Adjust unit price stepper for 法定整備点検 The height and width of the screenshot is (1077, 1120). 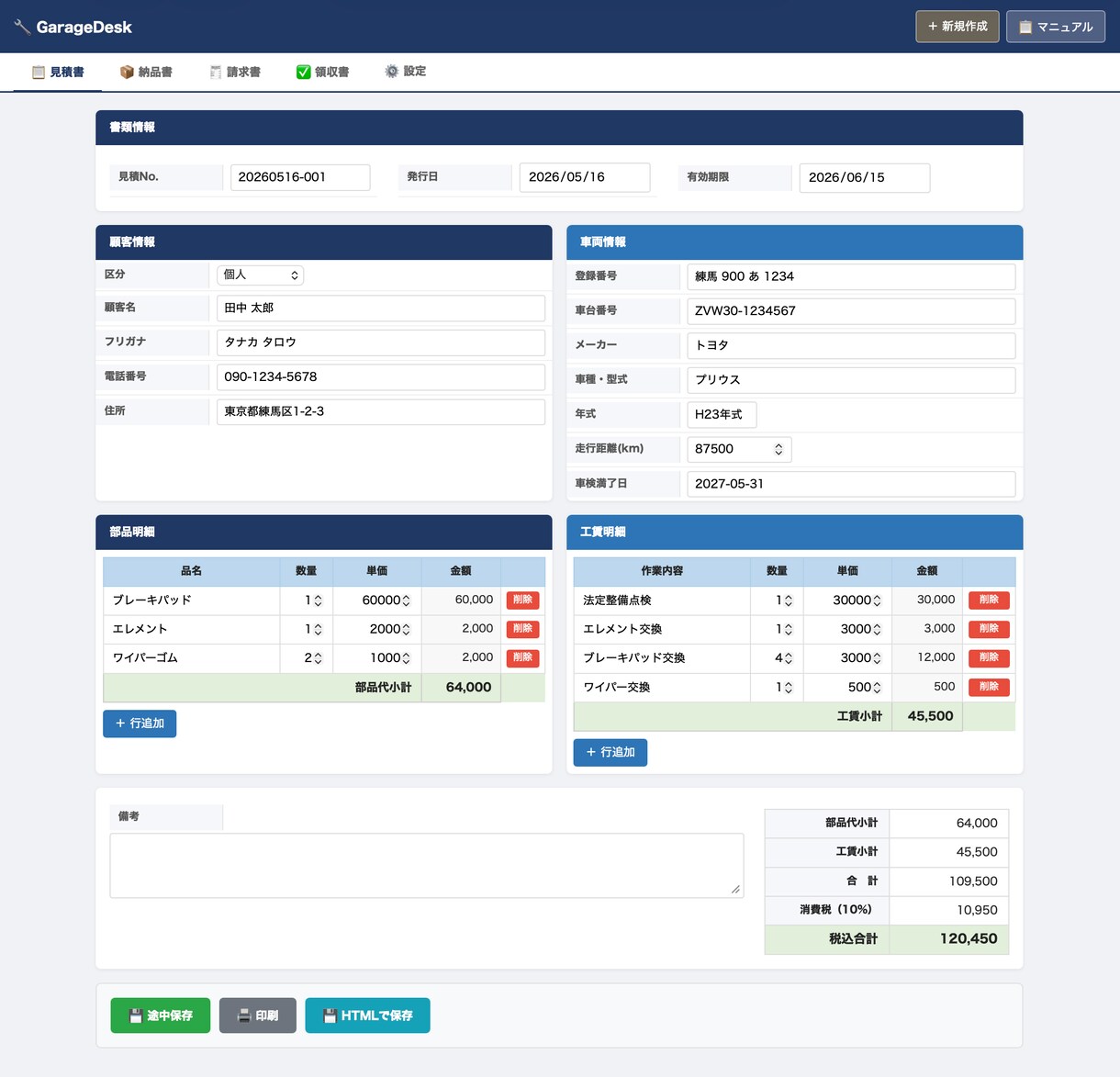[x=877, y=600]
